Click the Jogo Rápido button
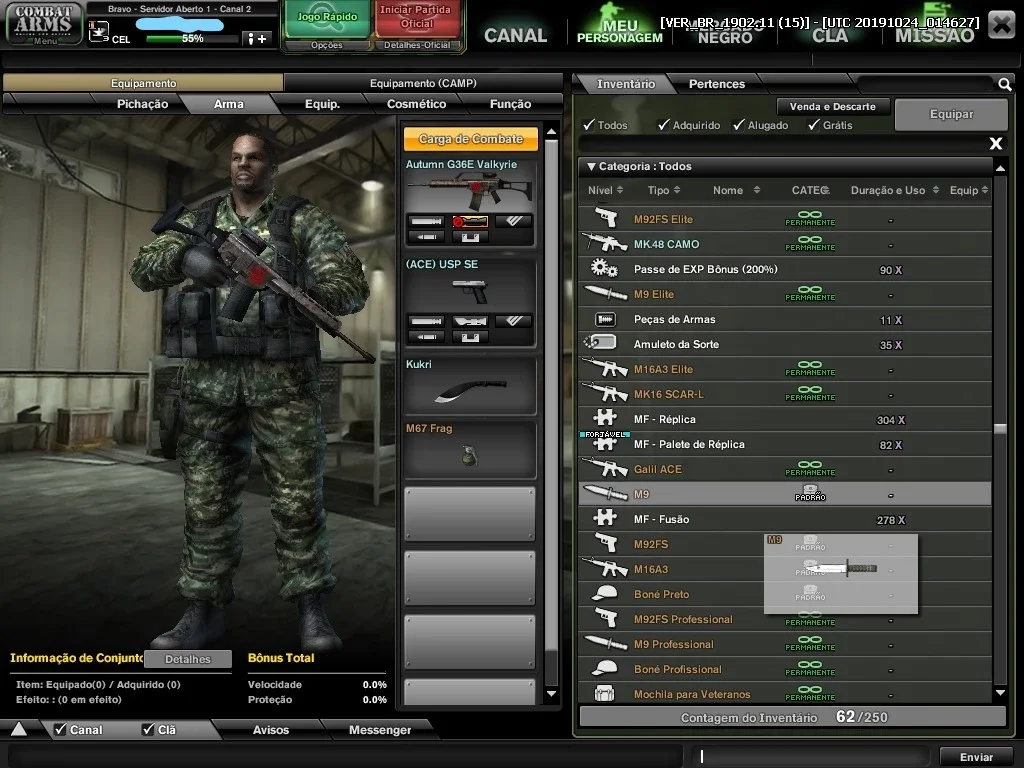 click(327, 18)
